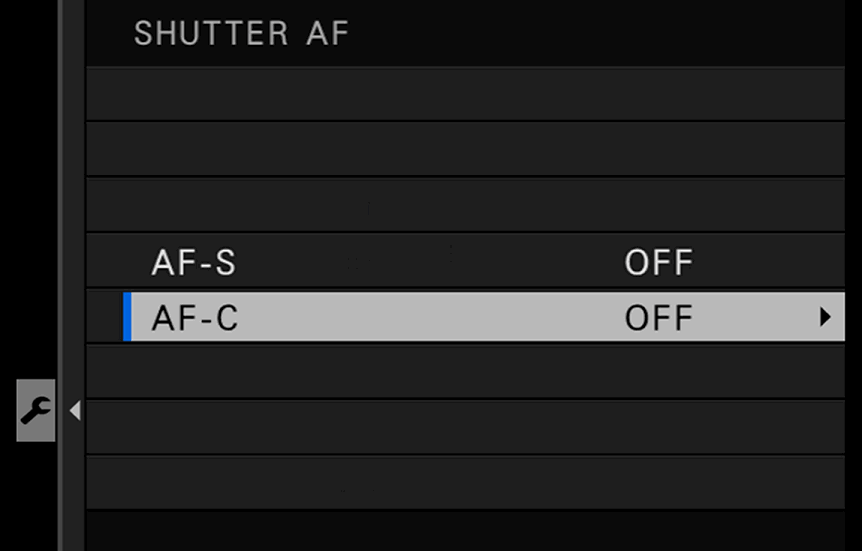Viewport: 862px width, 551px height.
Task: Toggle the OFF value for AF-C
Action: (659, 317)
